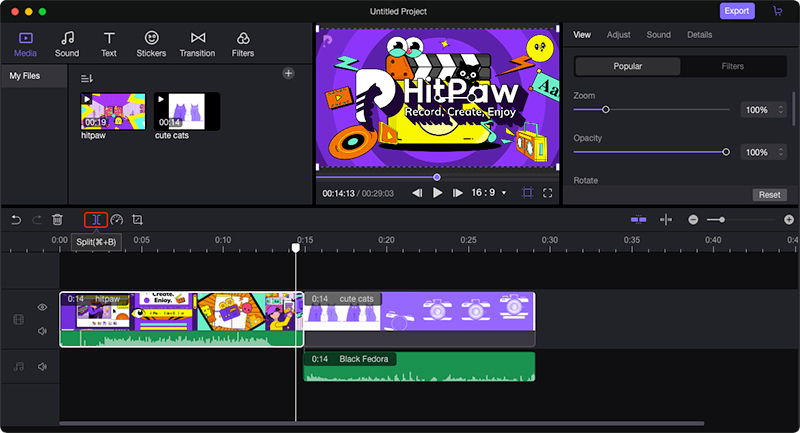Click the music track note icon
The width and height of the screenshot is (800, 433).
pos(18,367)
